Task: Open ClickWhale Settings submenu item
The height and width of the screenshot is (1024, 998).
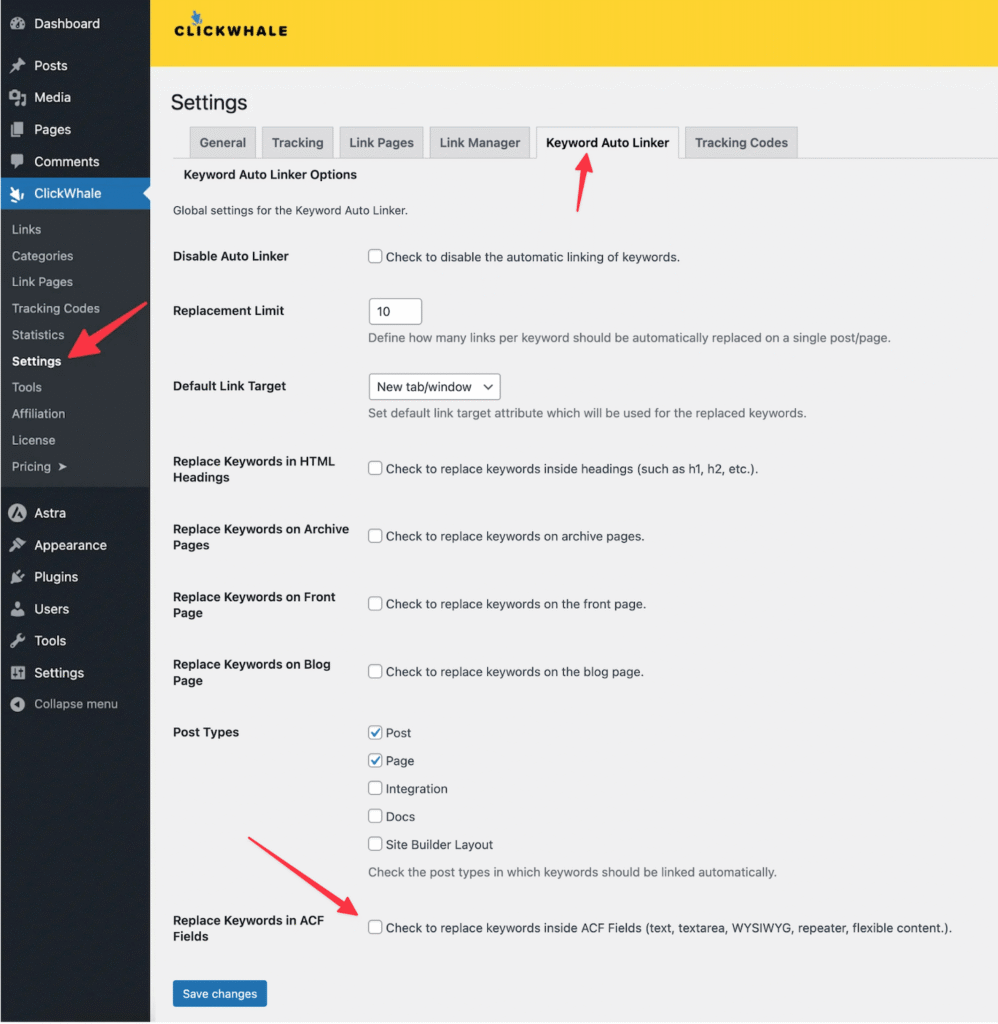Action: click(x=37, y=361)
